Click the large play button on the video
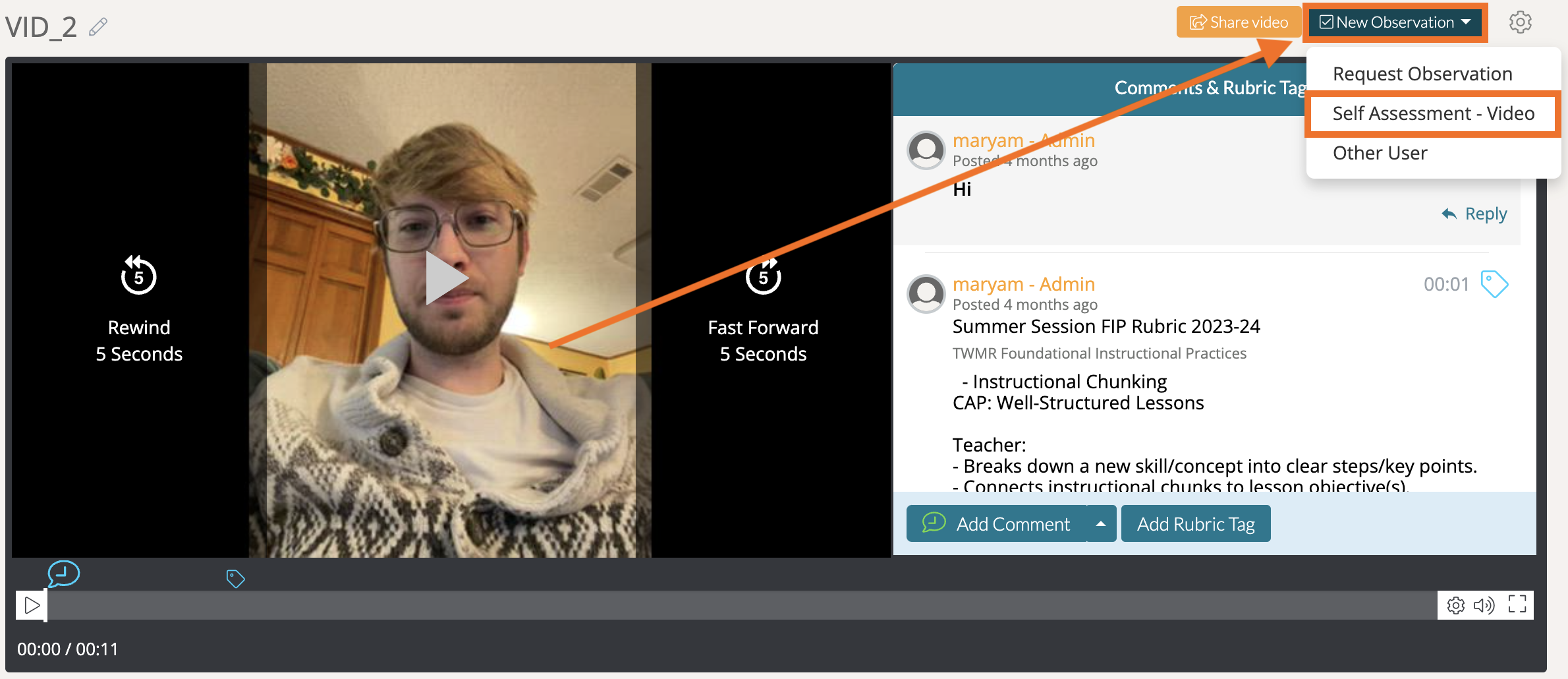Viewport: 1568px width, 679px height. click(447, 278)
